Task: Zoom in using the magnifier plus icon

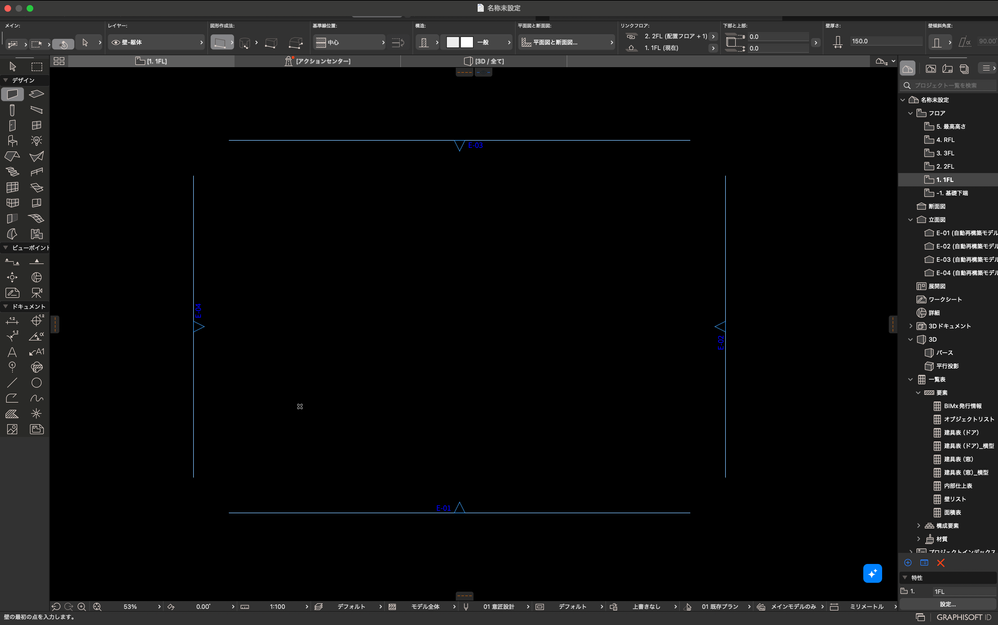Action: pyautogui.click(x=82, y=607)
